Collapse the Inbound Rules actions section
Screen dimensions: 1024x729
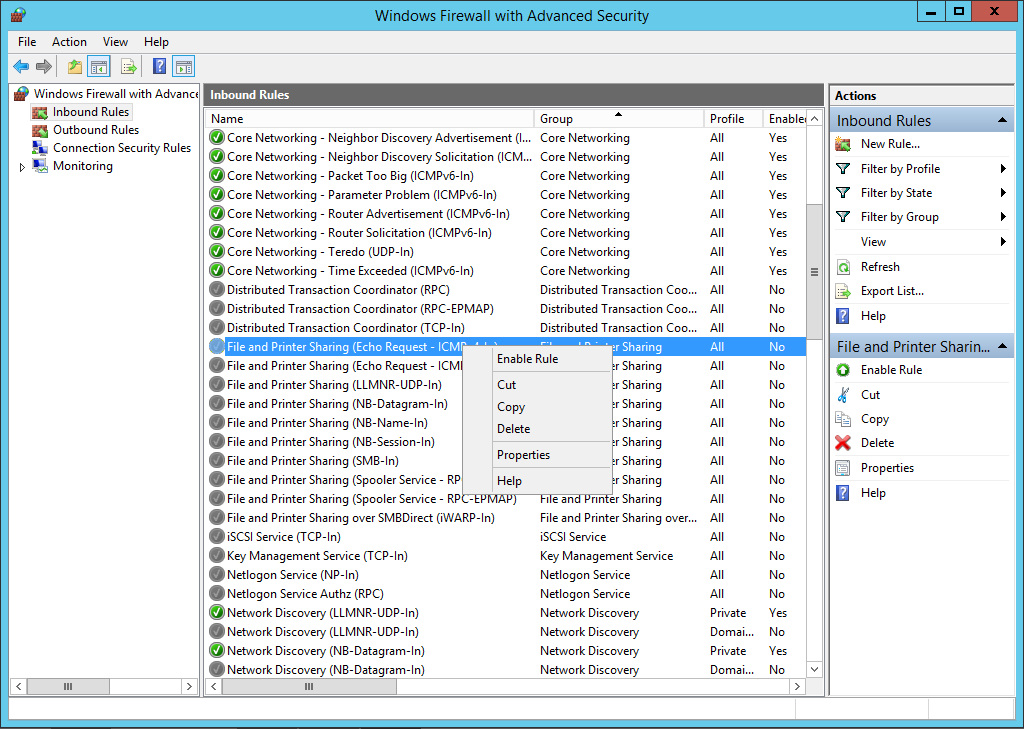[1002, 121]
